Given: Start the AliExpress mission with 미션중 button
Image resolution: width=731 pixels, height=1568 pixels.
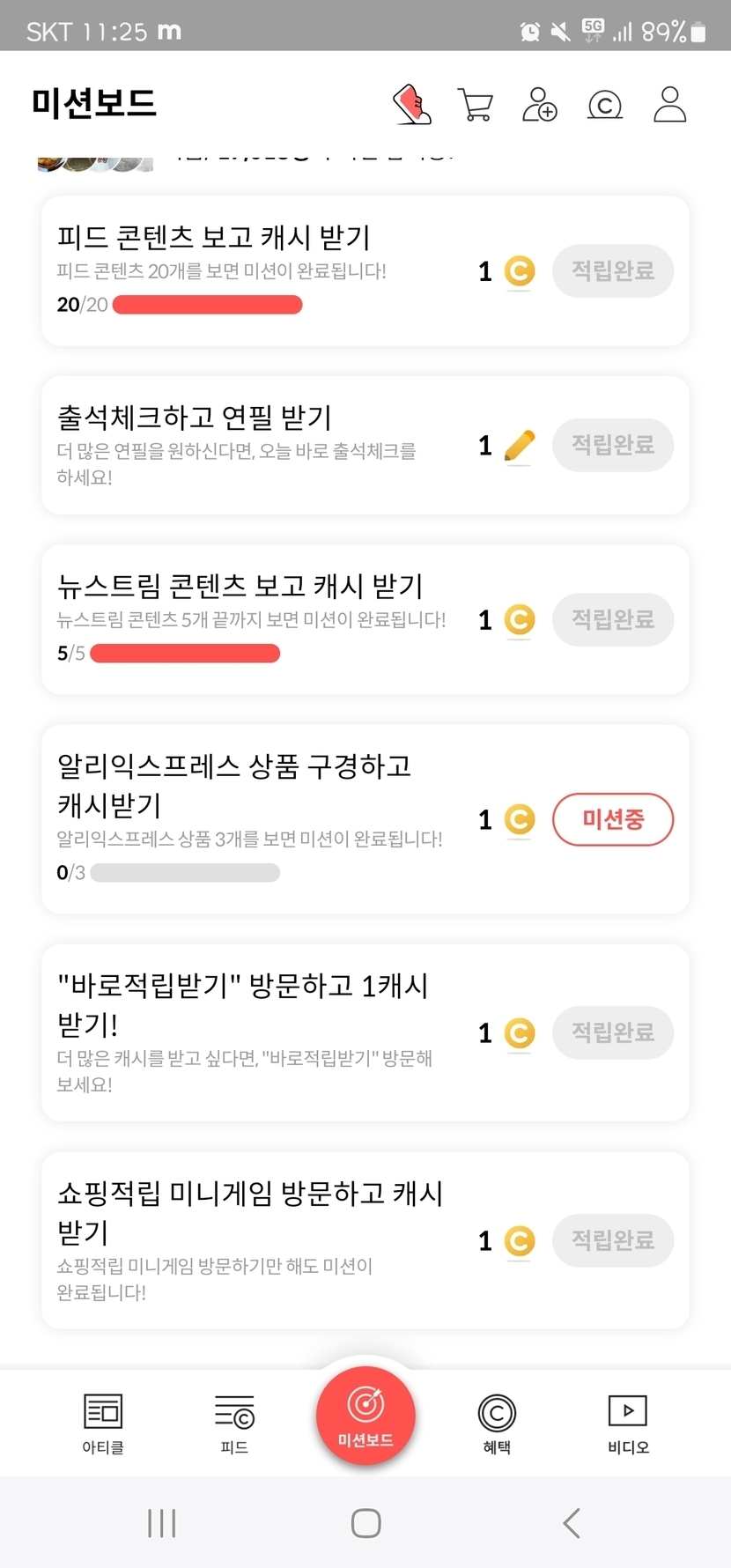Looking at the screenshot, I should coord(613,819).
